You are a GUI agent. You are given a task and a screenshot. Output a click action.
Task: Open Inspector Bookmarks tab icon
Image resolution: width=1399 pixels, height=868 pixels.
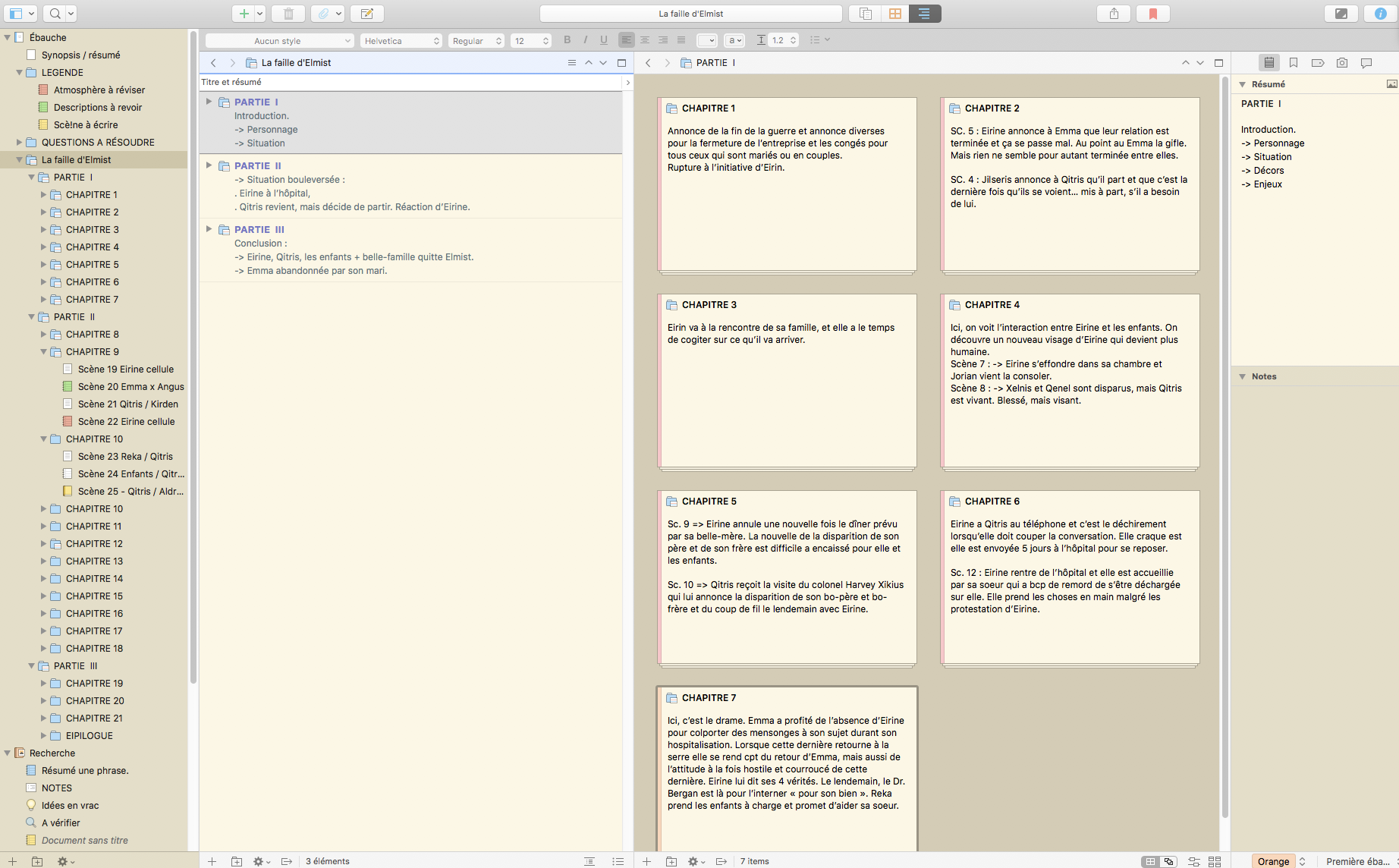tap(1294, 63)
